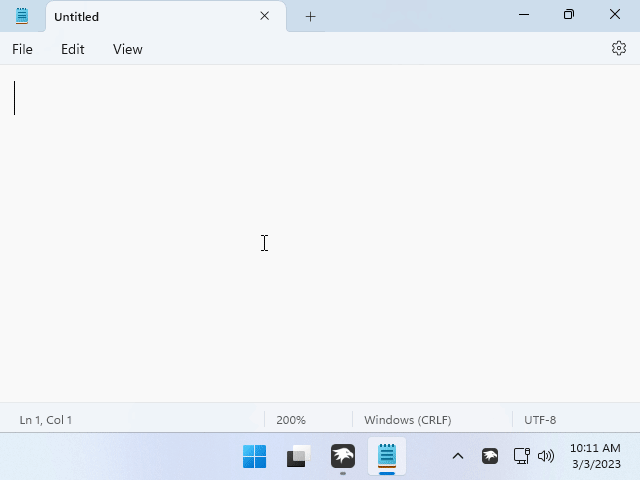The height and width of the screenshot is (480, 640).
Task: Launch the eagle app on taskbar
Action: 343,457
